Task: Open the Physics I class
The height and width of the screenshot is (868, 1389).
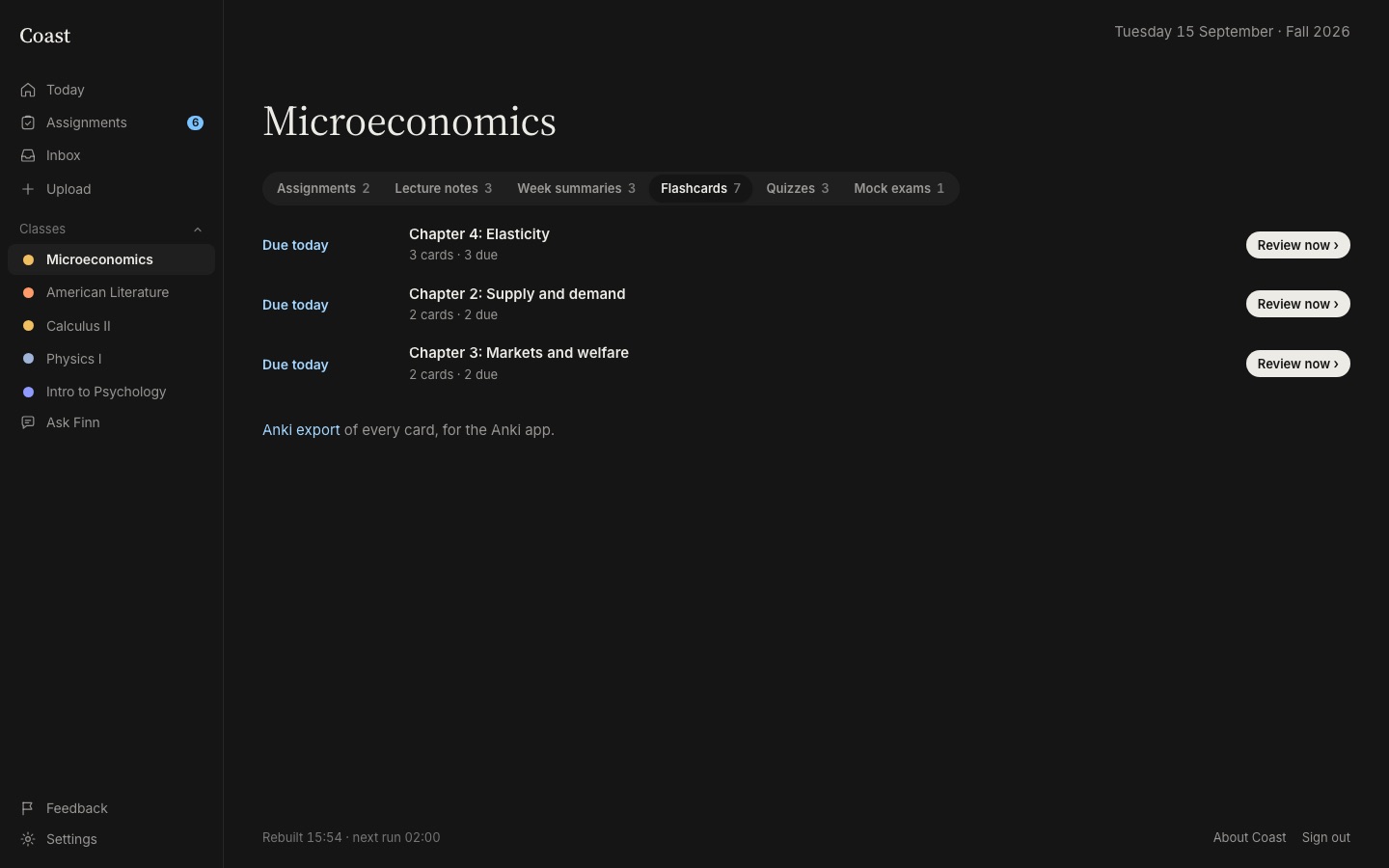Action: 111,359
